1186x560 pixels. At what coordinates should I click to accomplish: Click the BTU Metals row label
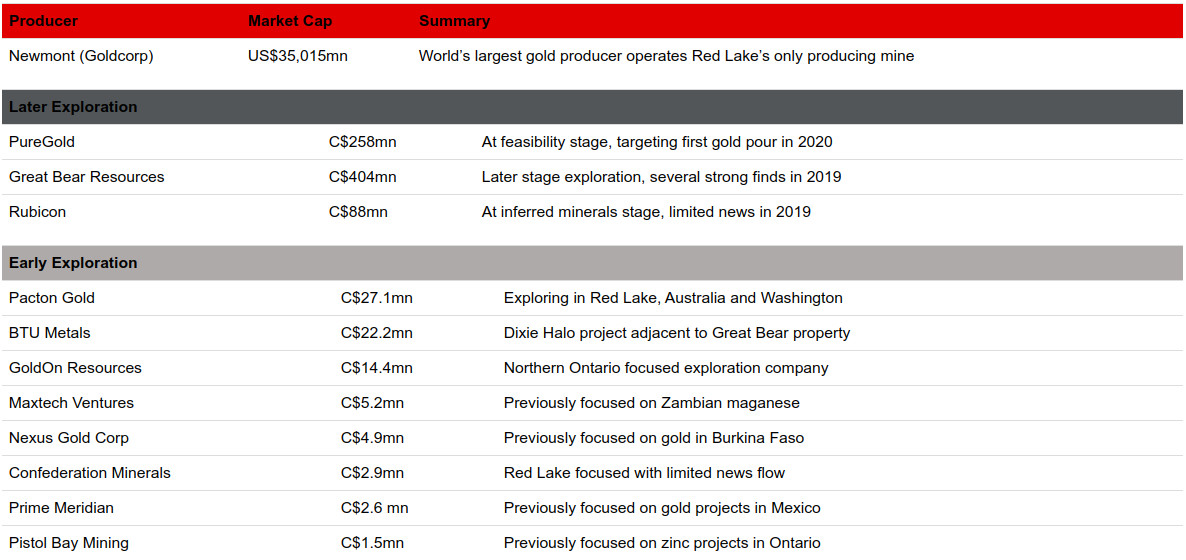[x=50, y=333]
